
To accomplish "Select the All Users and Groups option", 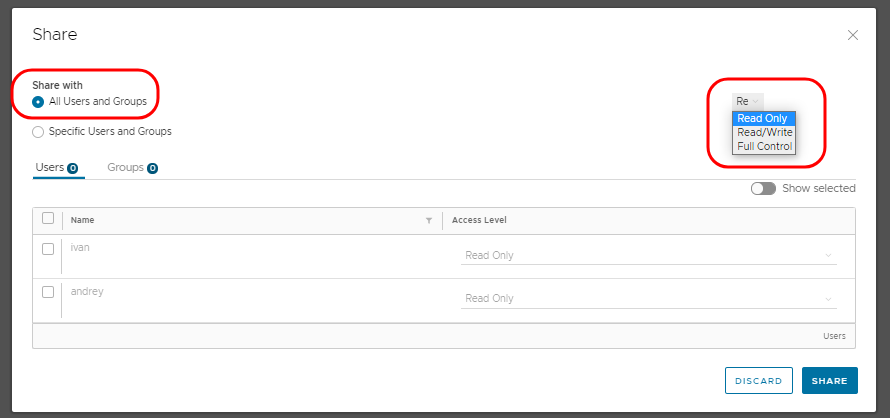I will 38,102.
